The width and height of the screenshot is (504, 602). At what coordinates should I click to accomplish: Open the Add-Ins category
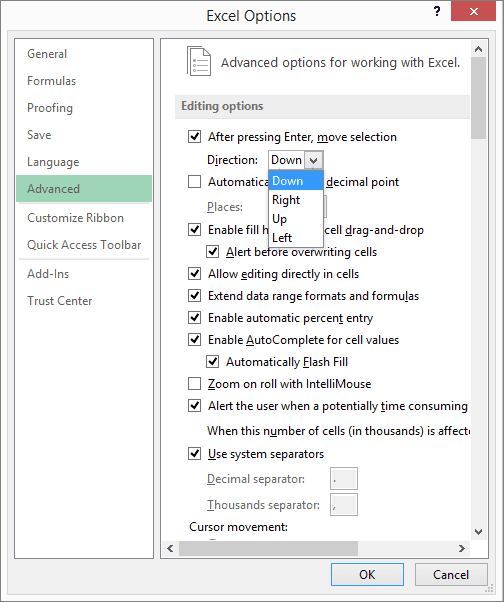(84, 274)
